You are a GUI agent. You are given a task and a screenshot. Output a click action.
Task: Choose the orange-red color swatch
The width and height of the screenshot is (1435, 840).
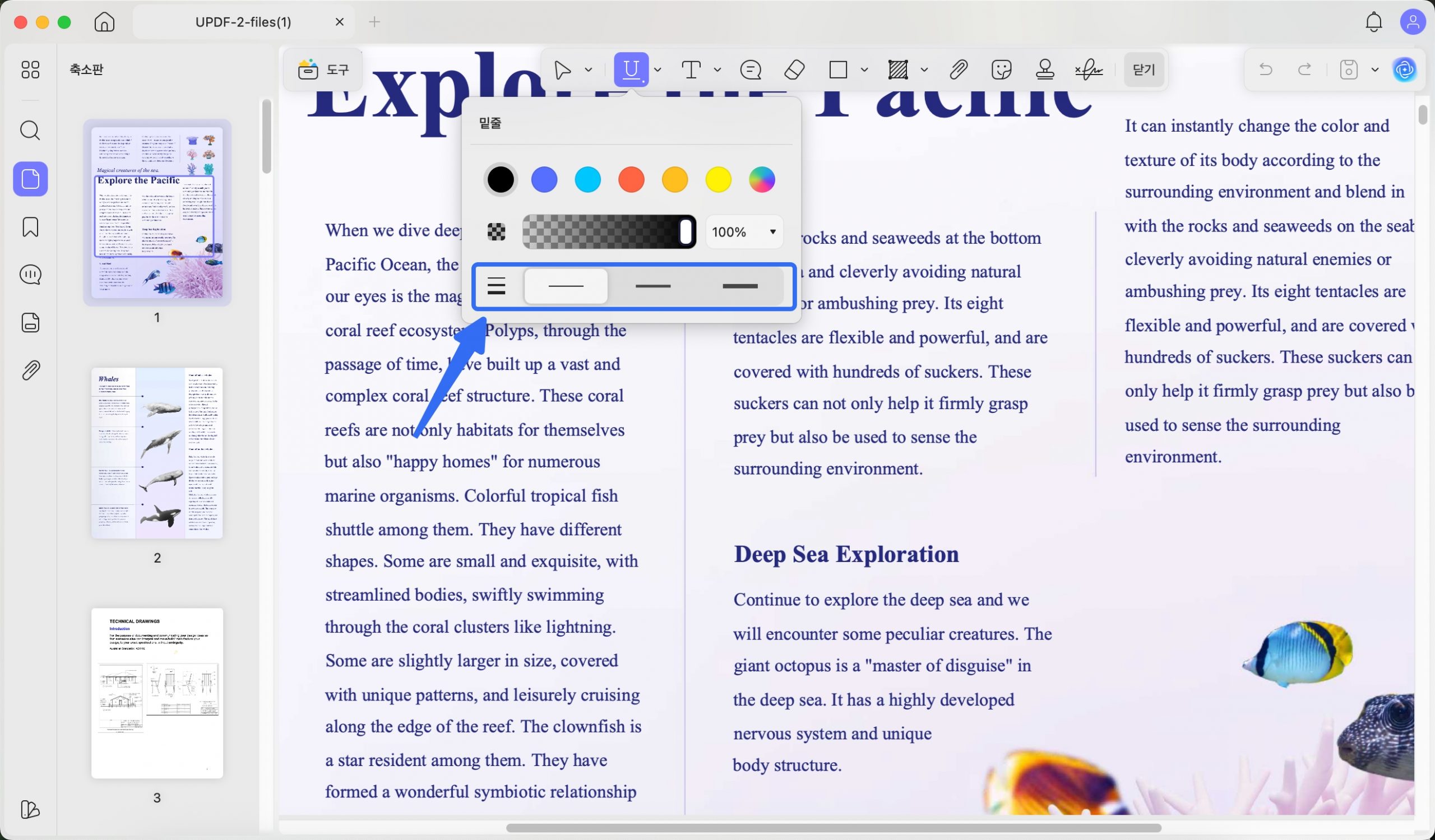pos(631,180)
